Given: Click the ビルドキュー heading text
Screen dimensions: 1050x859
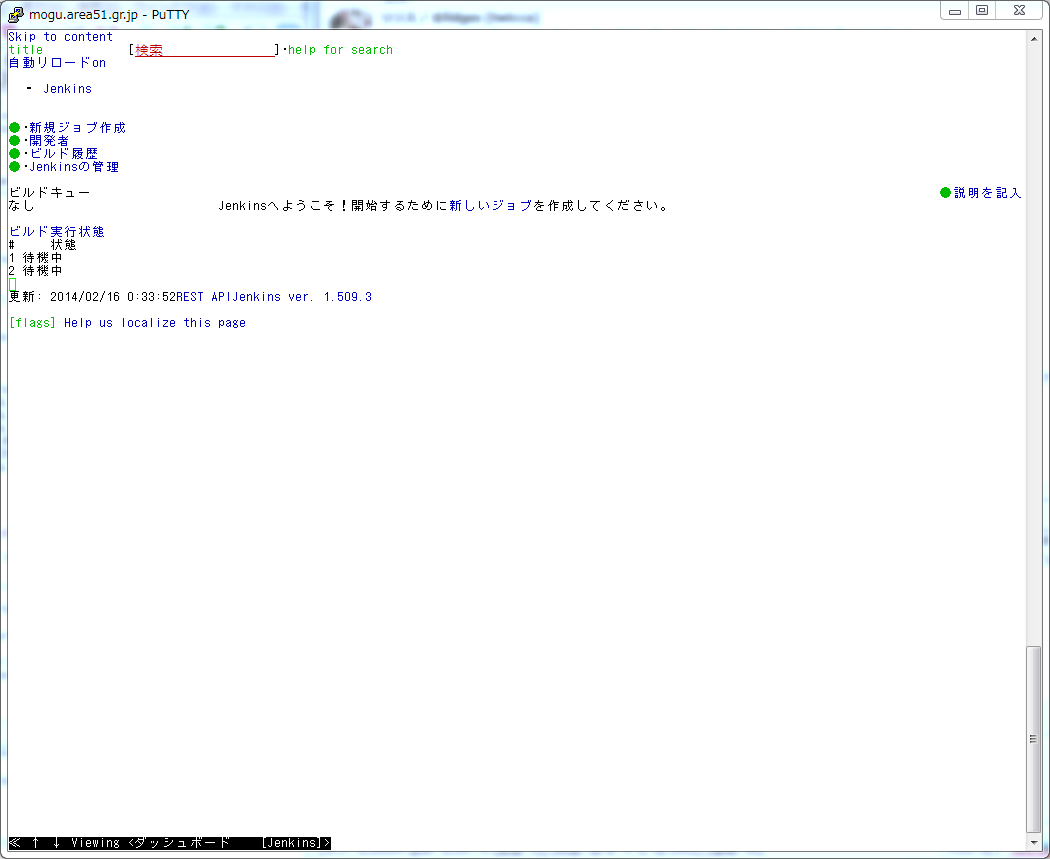Looking at the screenshot, I should pyautogui.click(x=49, y=193).
